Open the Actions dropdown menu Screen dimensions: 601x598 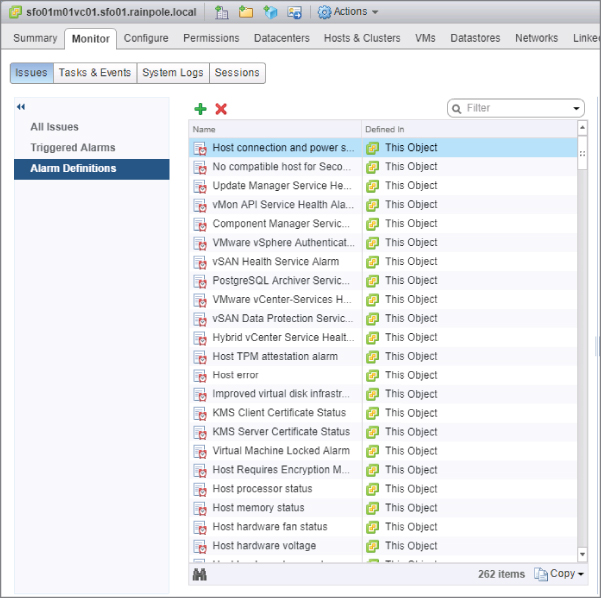(348, 12)
